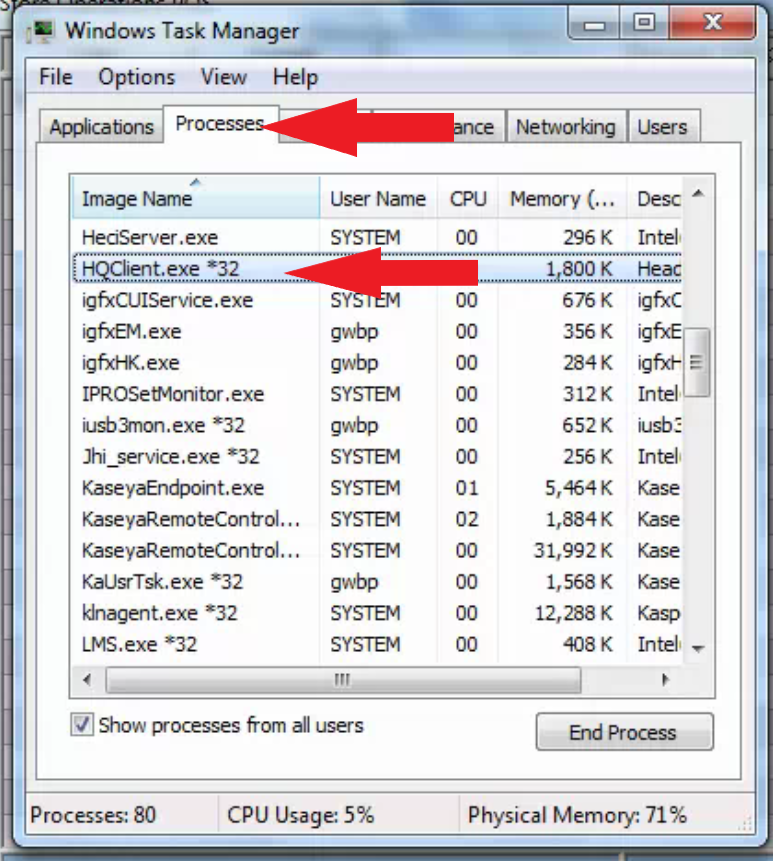Open the View menu
The image size is (773, 861).
[x=223, y=77]
